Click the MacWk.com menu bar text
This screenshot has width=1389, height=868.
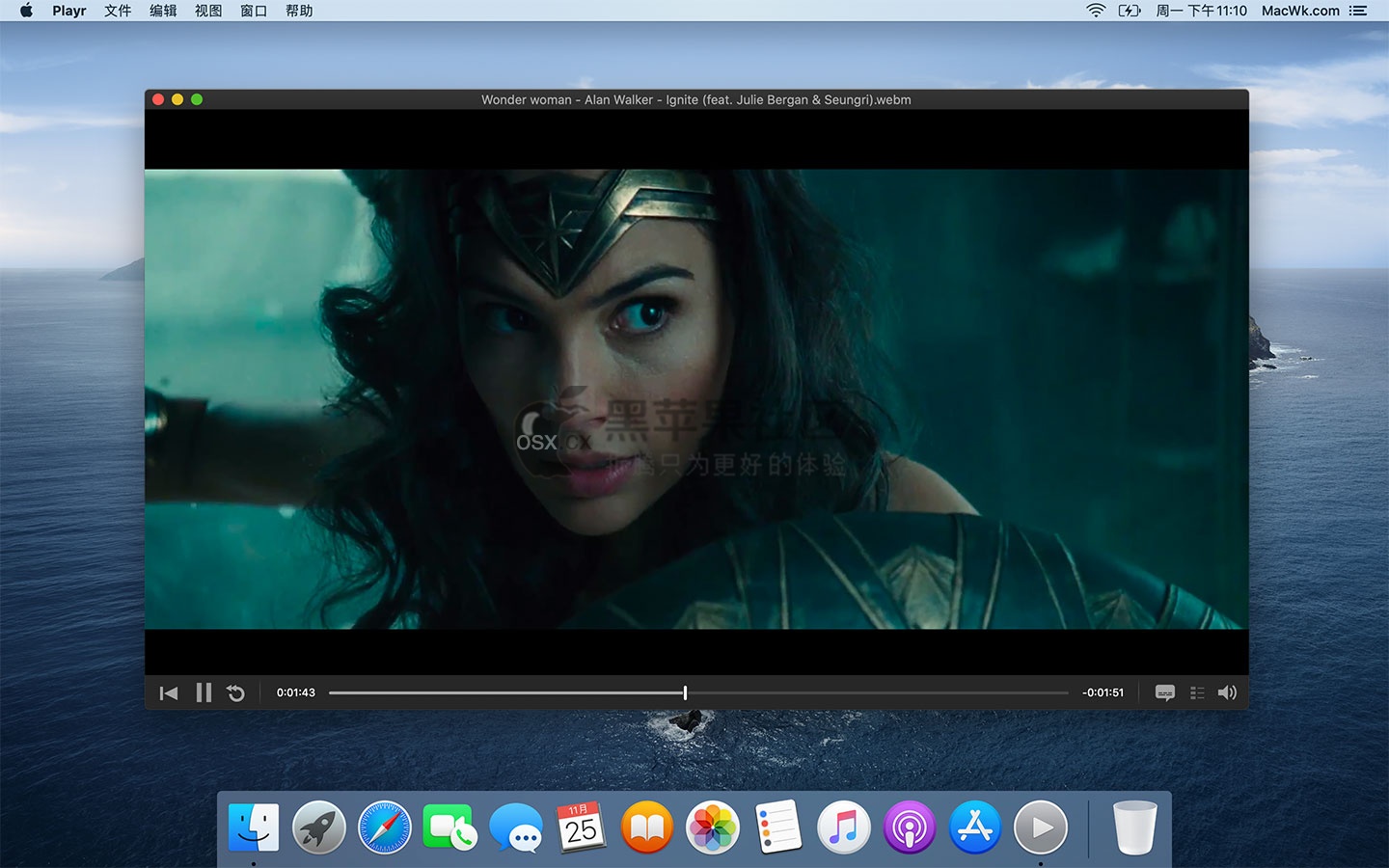[x=1300, y=11]
